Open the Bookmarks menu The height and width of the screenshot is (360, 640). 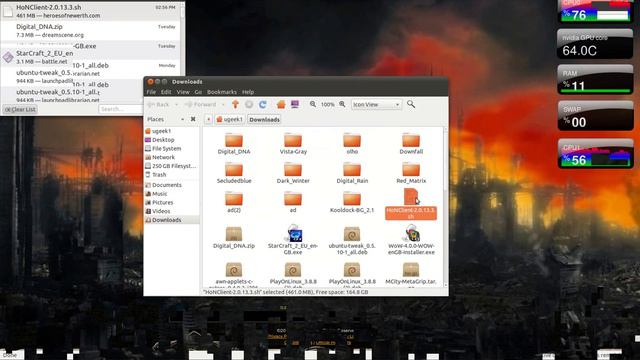pos(222,92)
